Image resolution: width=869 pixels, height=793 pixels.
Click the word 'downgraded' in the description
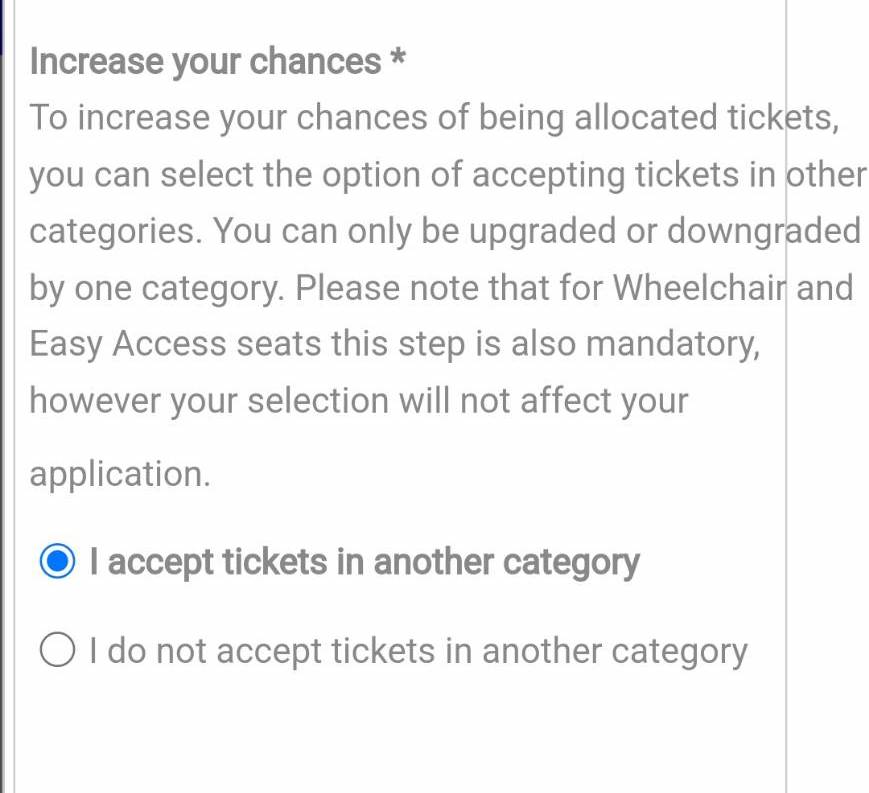click(764, 231)
